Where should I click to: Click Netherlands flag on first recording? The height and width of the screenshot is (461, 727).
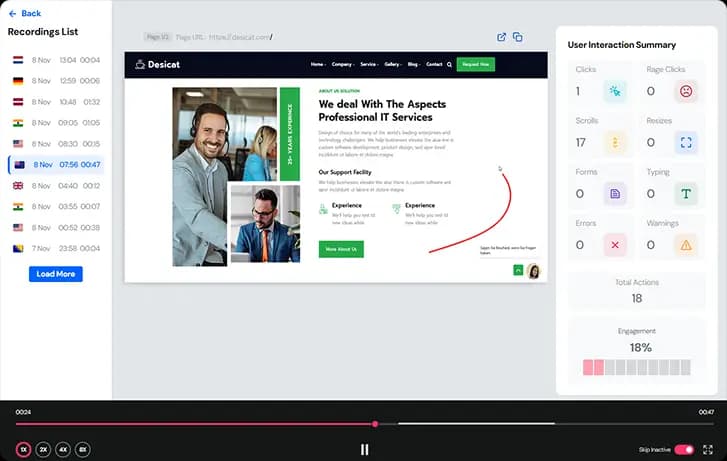click(x=18, y=60)
